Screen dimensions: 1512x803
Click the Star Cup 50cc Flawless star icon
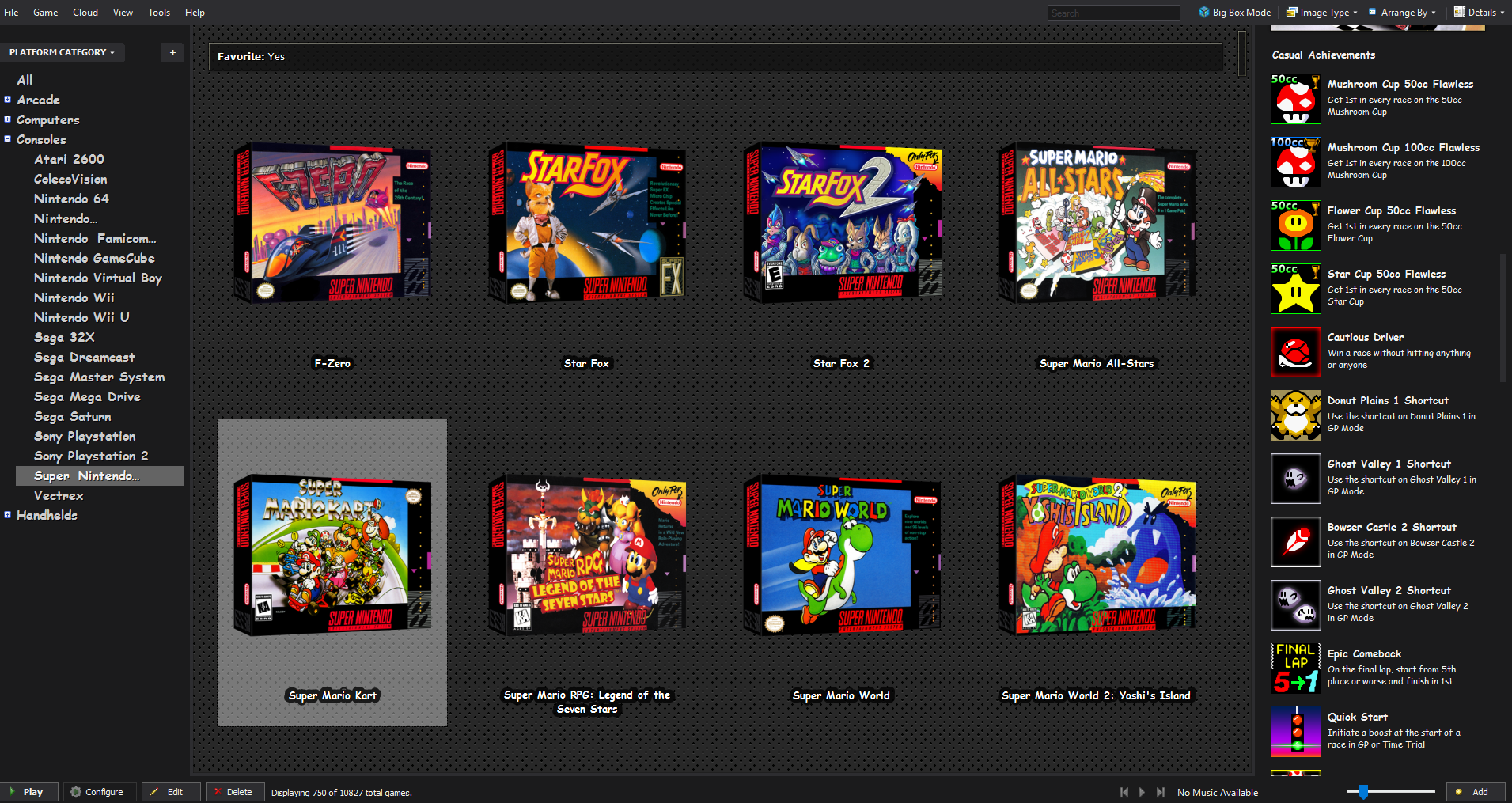[x=1295, y=289]
